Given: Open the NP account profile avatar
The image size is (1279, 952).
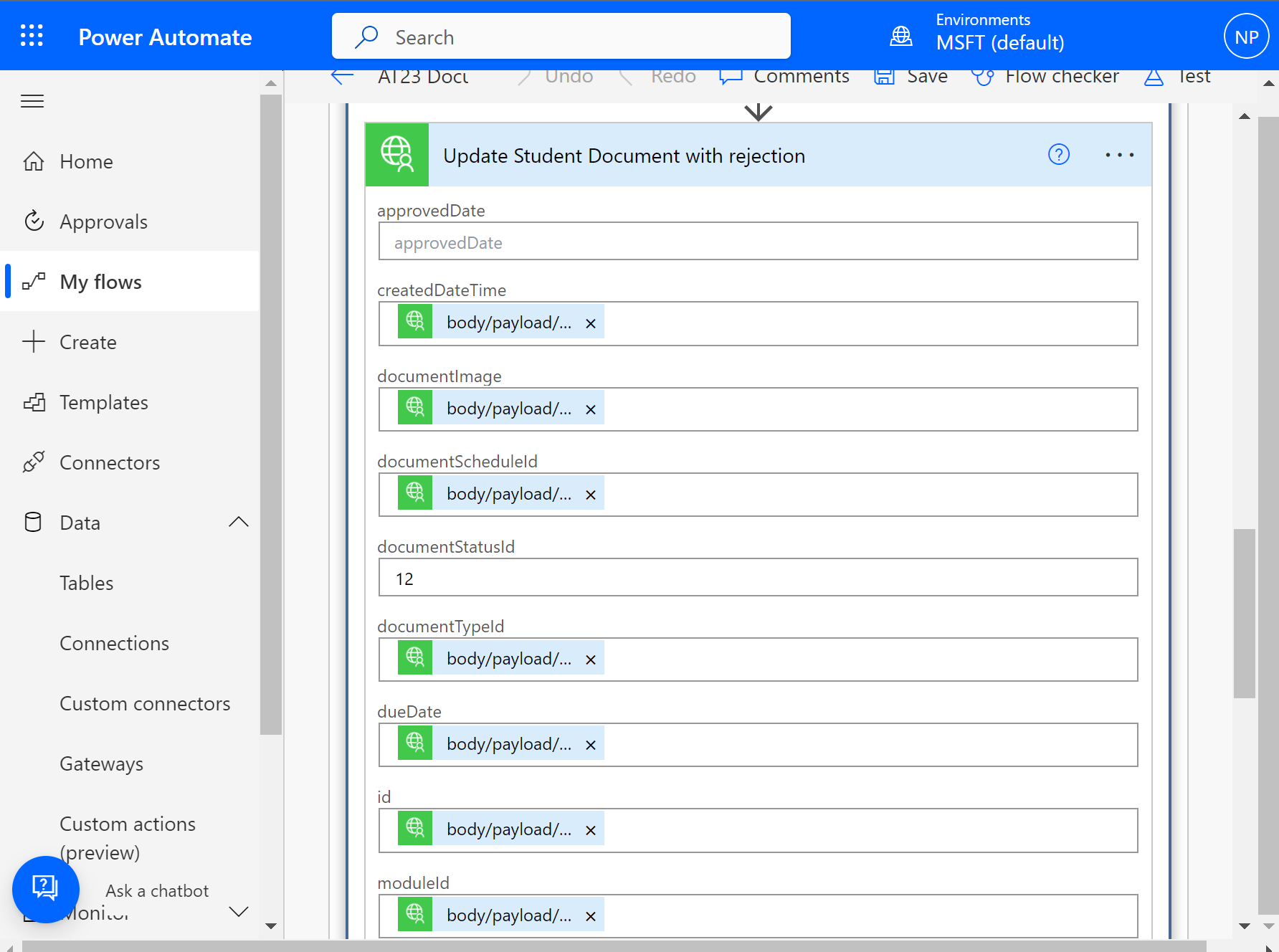Looking at the screenshot, I should [1246, 36].
